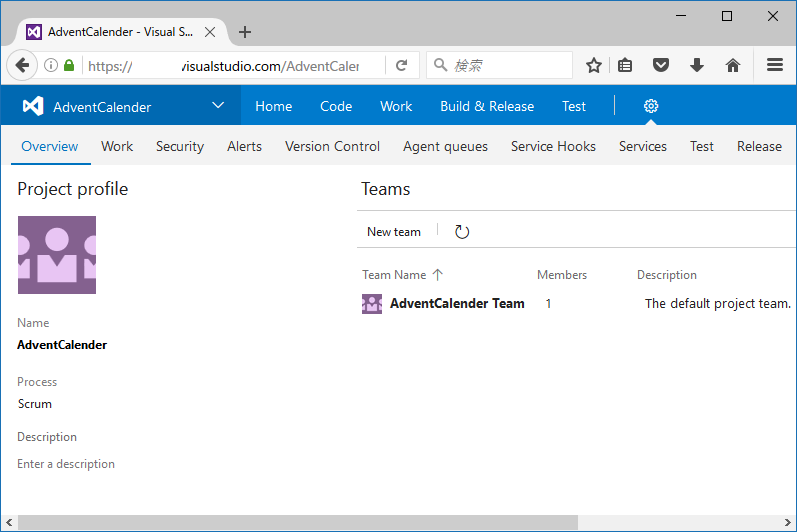Save page to Pocket icon
The width and height of the screenshot is (797, 532).
coord(660,65)
